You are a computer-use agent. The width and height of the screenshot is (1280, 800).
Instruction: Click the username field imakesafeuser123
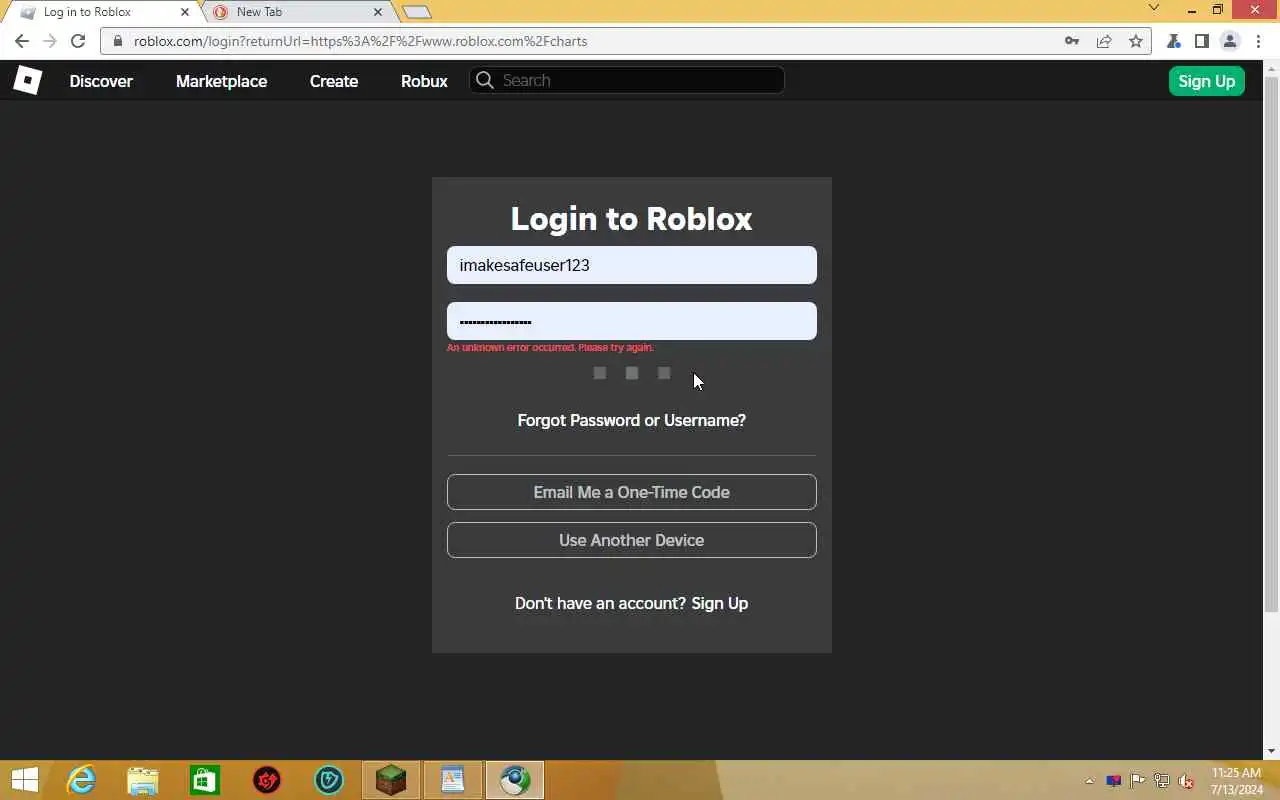tap(632, 265)
